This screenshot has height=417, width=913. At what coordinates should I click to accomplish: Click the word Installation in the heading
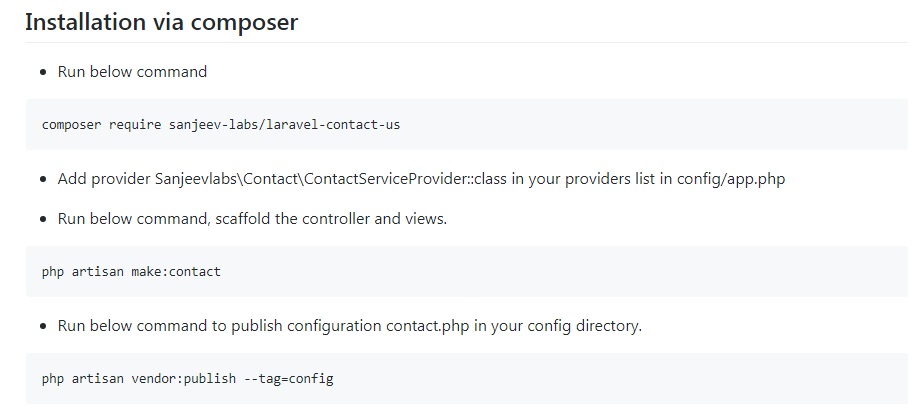tap(77, 22)
